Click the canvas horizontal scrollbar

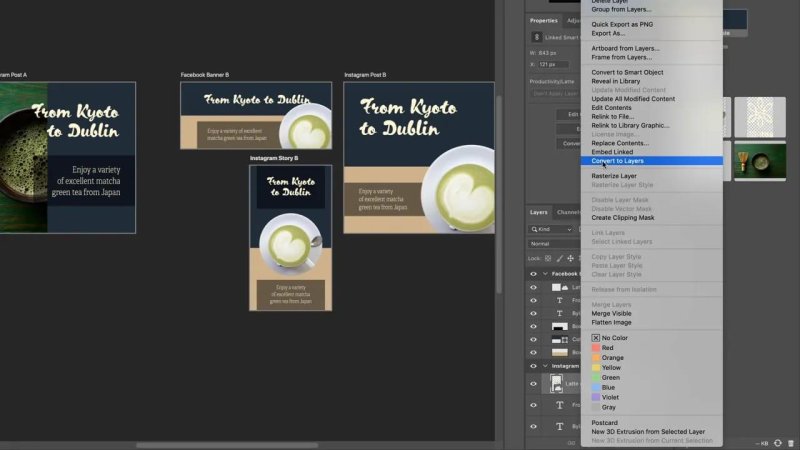(x=227, y=445)
